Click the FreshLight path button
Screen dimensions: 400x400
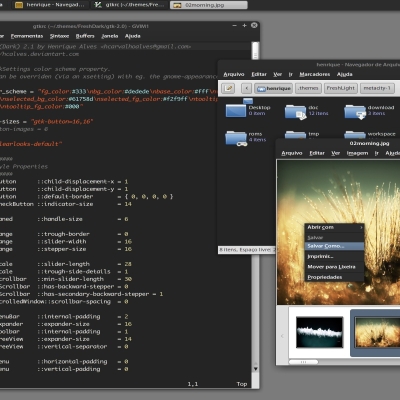click(341, 88)
